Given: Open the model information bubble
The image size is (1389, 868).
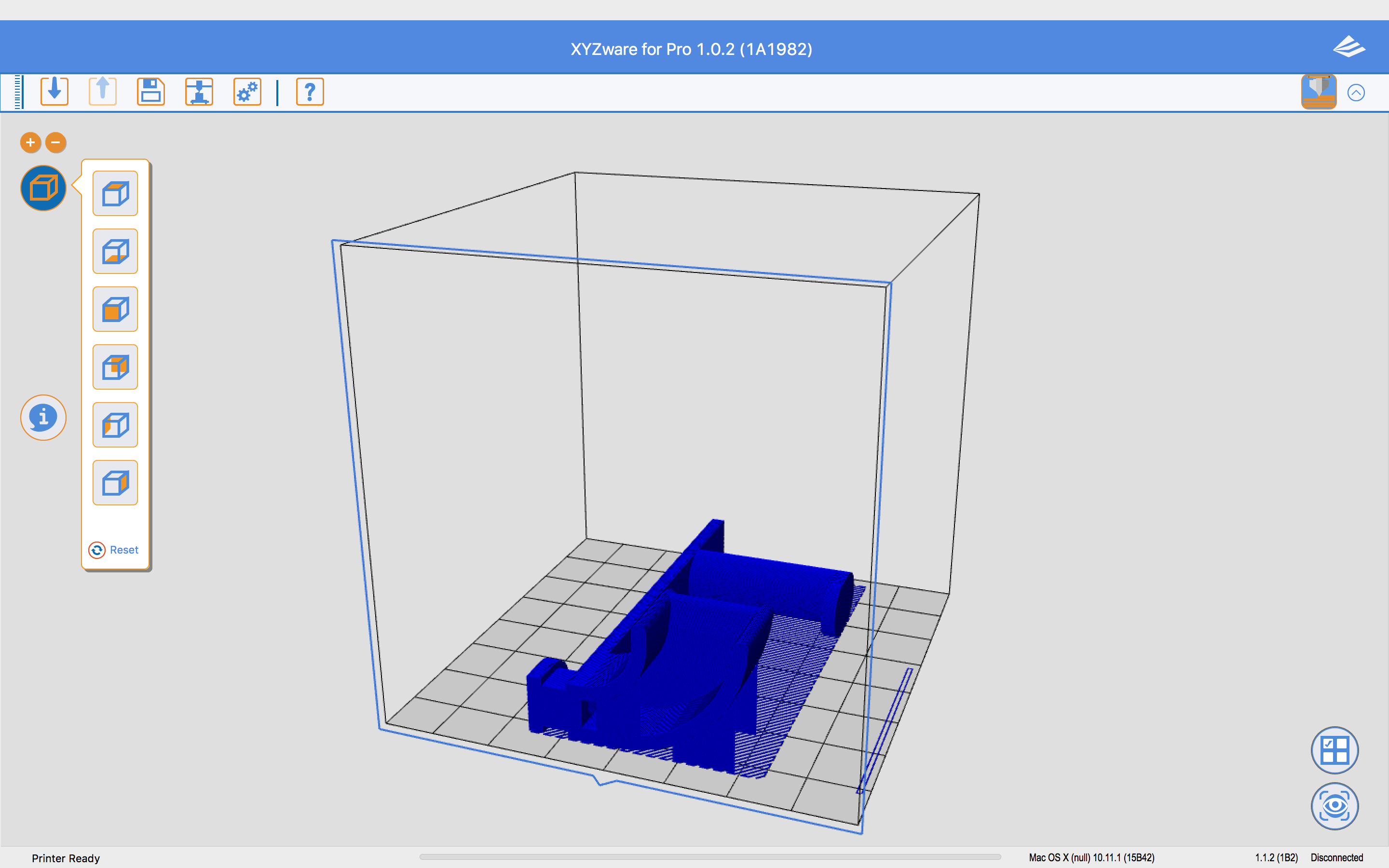Looking at the screenshot, I should (x=43, y=417).
